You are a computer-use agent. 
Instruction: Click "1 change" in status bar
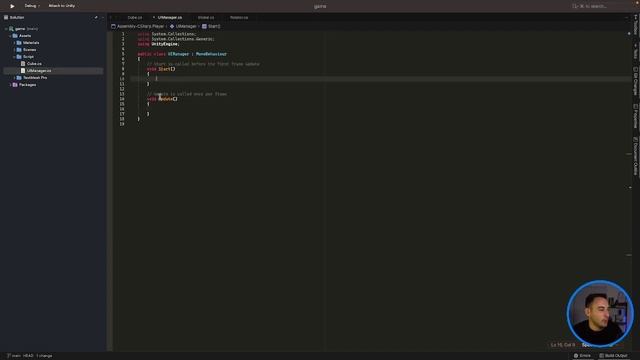click(x=44, y=356)
